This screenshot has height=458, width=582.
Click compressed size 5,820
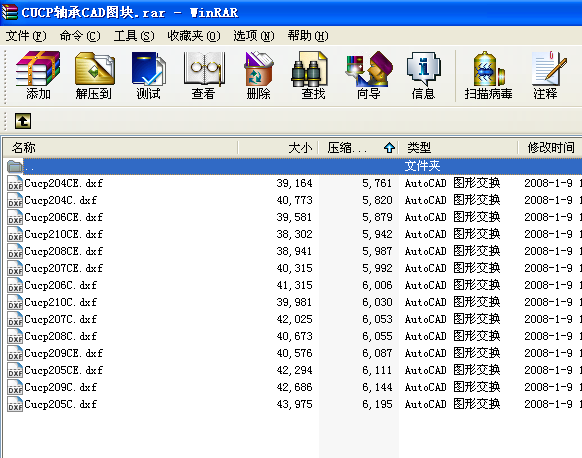[x=377, y=200]
